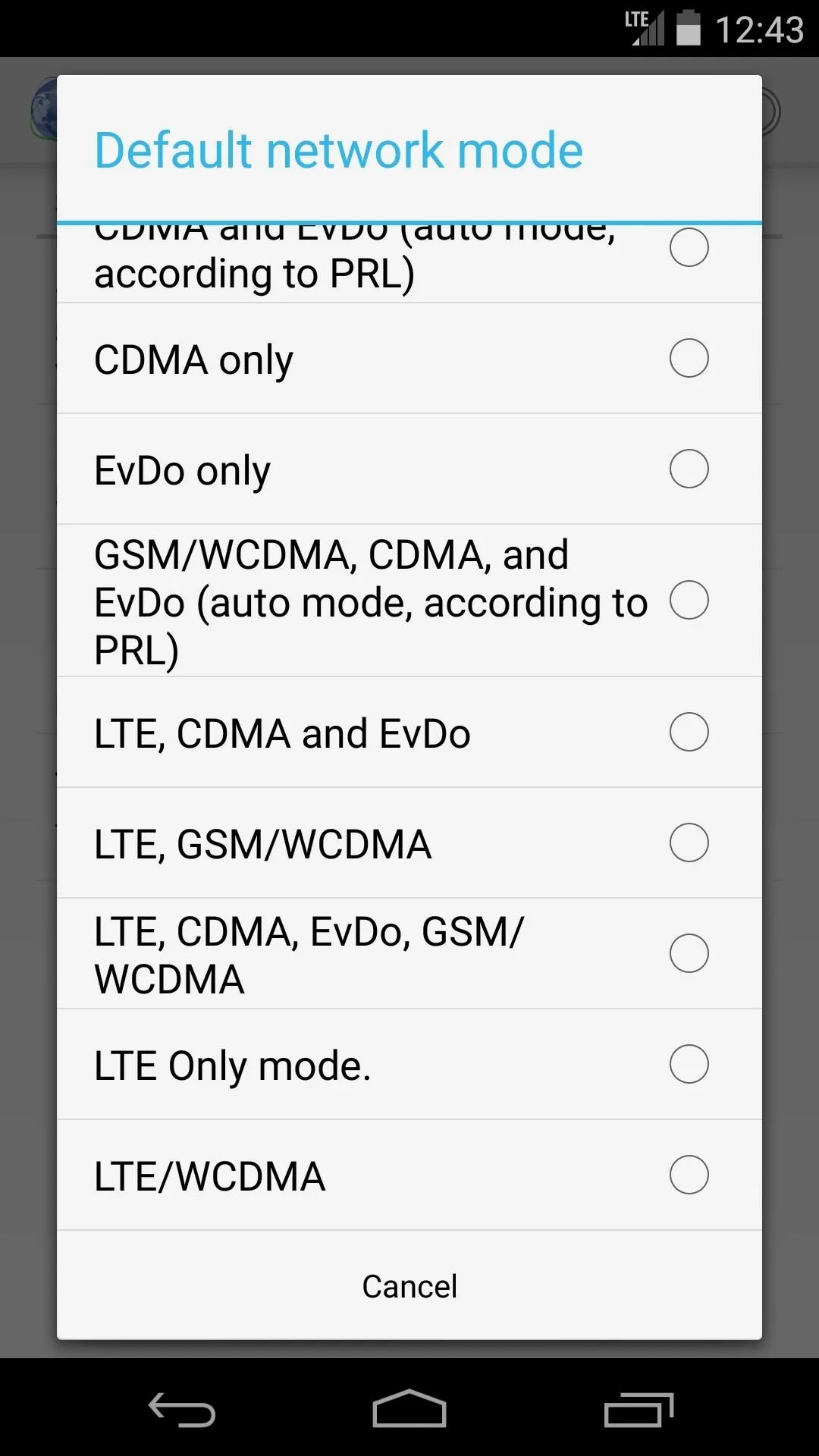Select CDMA and EvDo auto mode option

409,264
